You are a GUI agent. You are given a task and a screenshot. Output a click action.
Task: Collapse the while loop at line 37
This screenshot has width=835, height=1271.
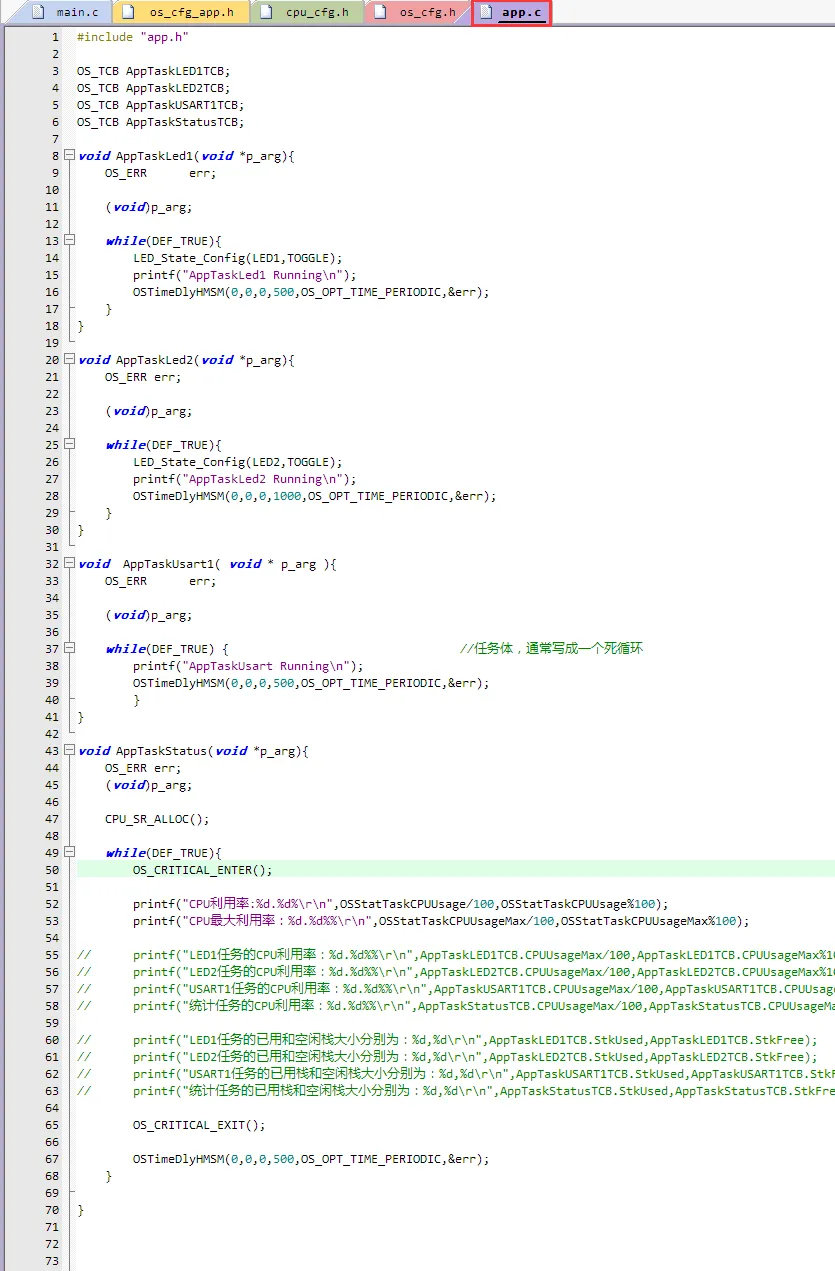point(68,649)
